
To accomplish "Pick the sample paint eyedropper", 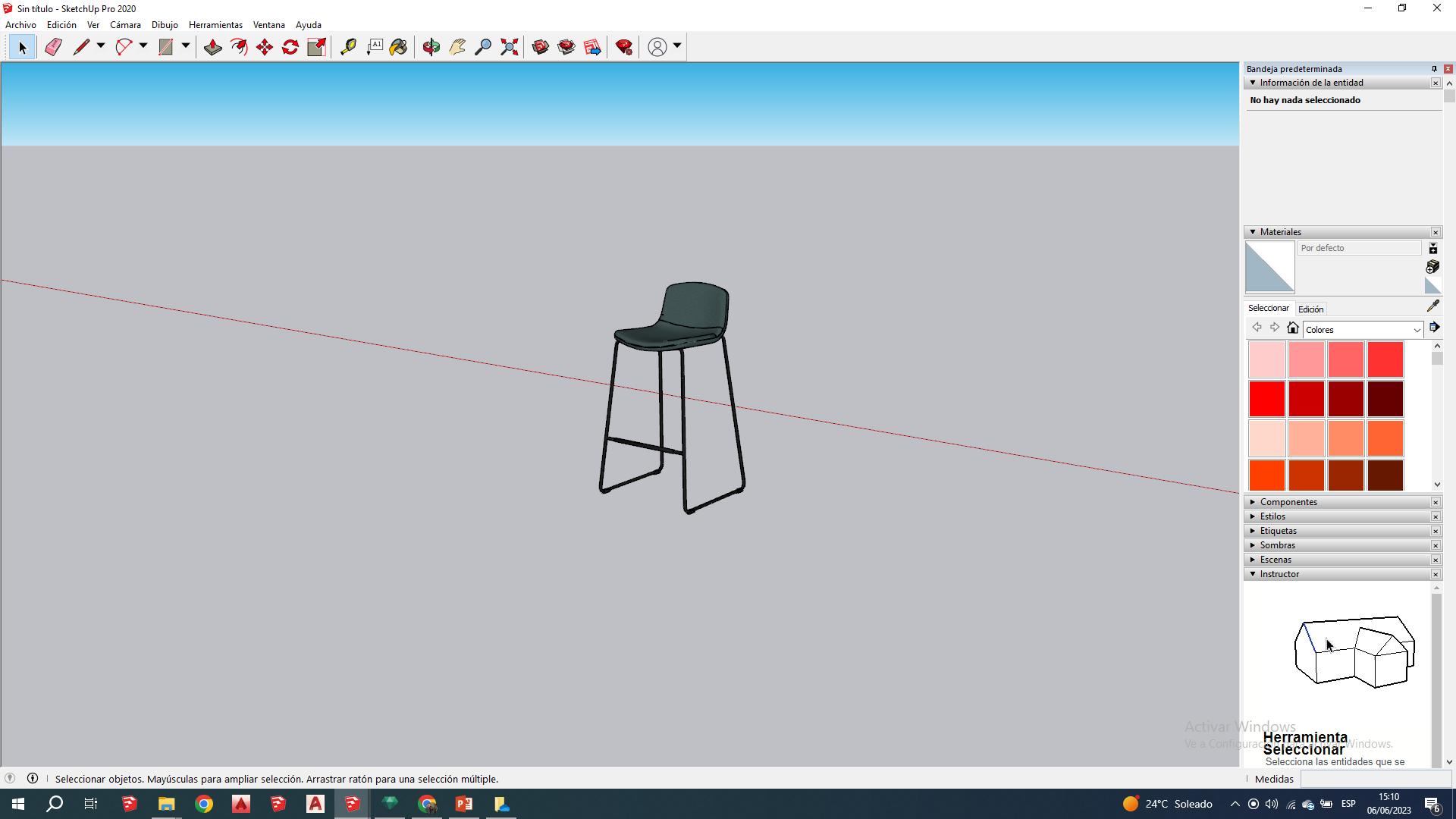I will (x=1432, y=306).
